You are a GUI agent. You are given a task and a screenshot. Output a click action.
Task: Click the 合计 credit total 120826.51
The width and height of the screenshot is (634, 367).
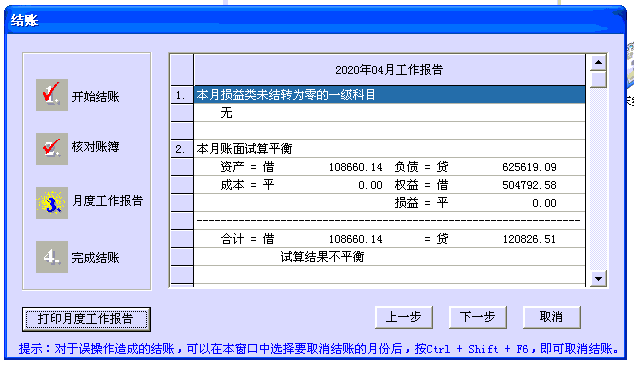[x=529, y=239]
